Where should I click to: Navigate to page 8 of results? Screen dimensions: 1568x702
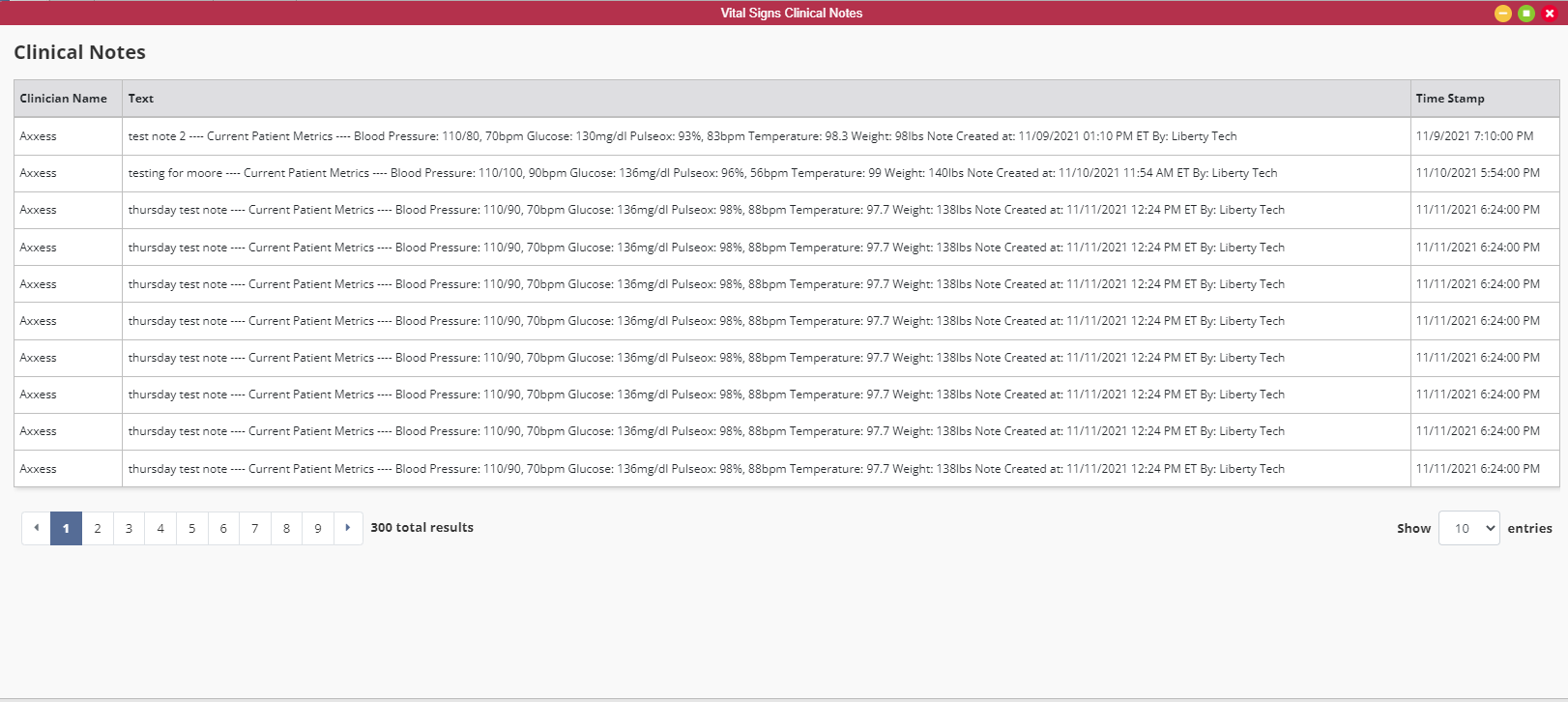coord(286,528)
